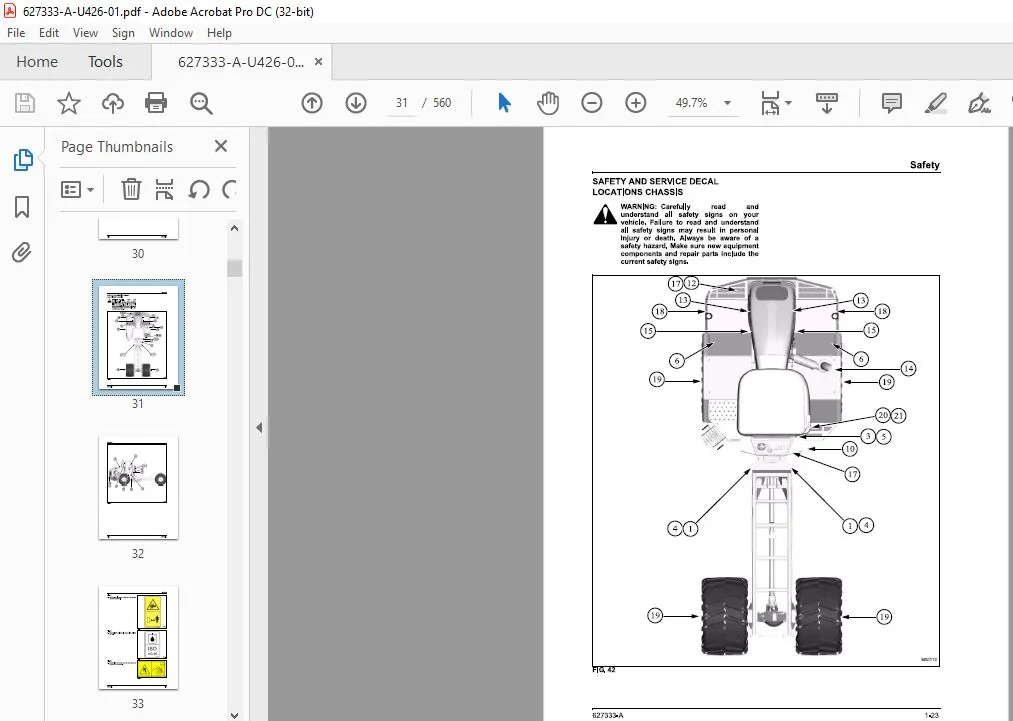Add a sticky note comment

coord(892,103)
